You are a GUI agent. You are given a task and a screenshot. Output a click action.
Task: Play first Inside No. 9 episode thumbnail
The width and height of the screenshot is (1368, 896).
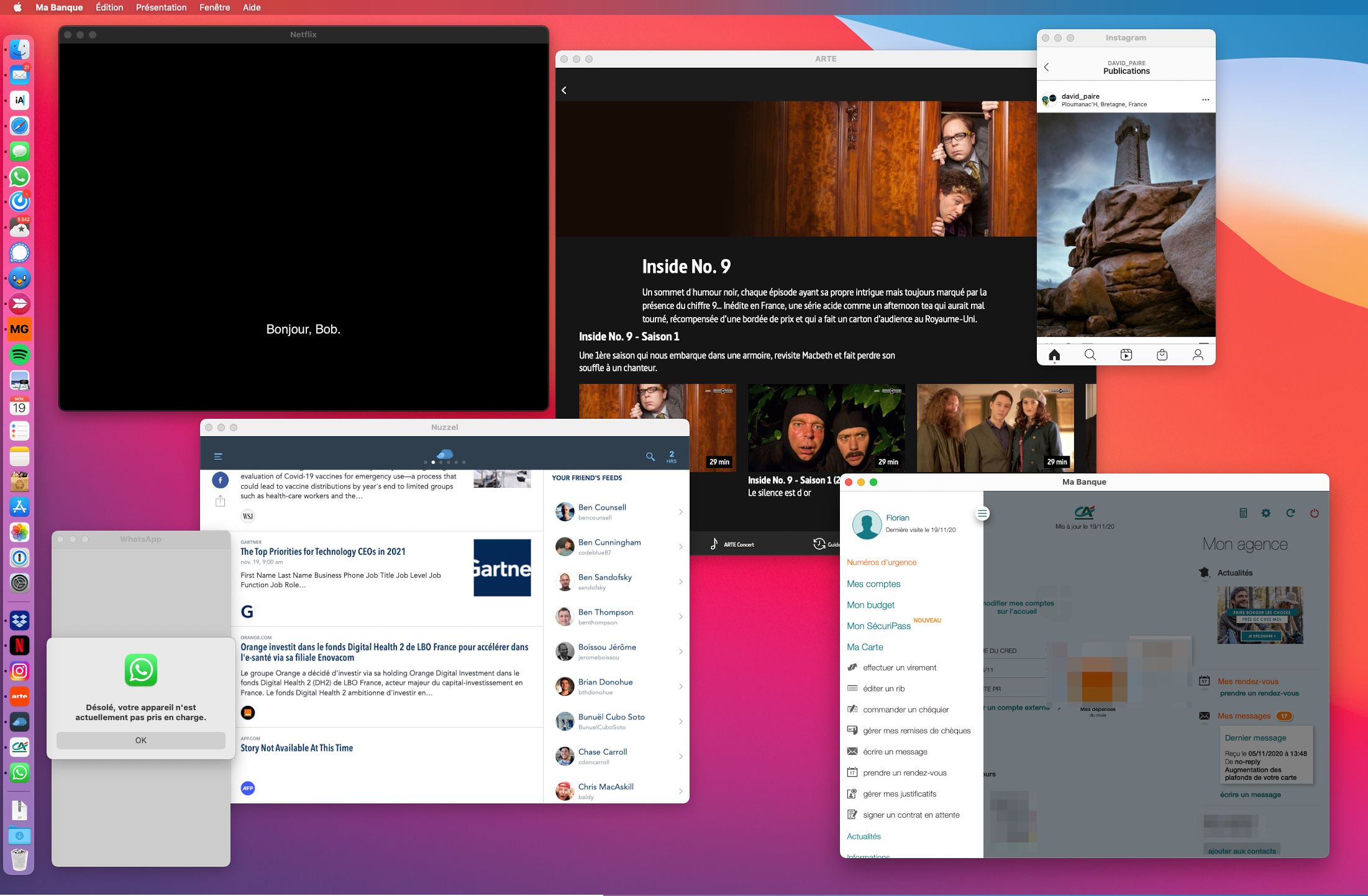point(657,428)
